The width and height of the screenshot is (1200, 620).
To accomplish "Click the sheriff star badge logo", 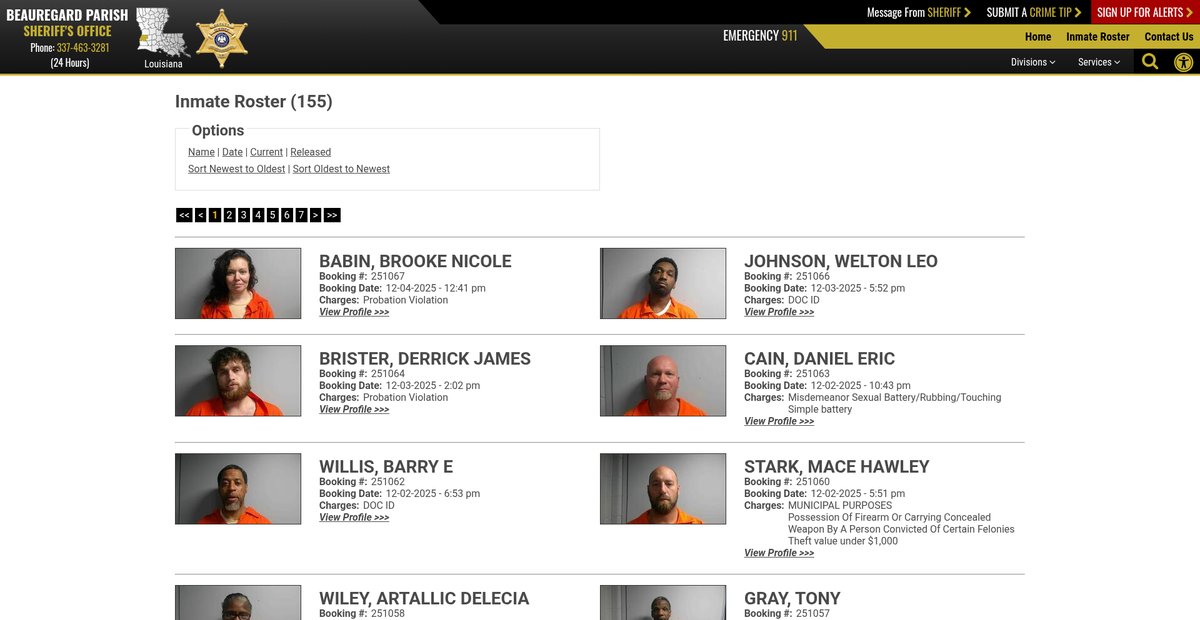I will [222, 38].
